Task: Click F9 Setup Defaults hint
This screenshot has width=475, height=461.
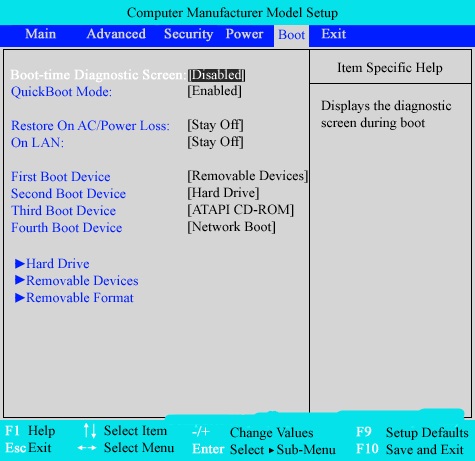Action: (412, 432)
